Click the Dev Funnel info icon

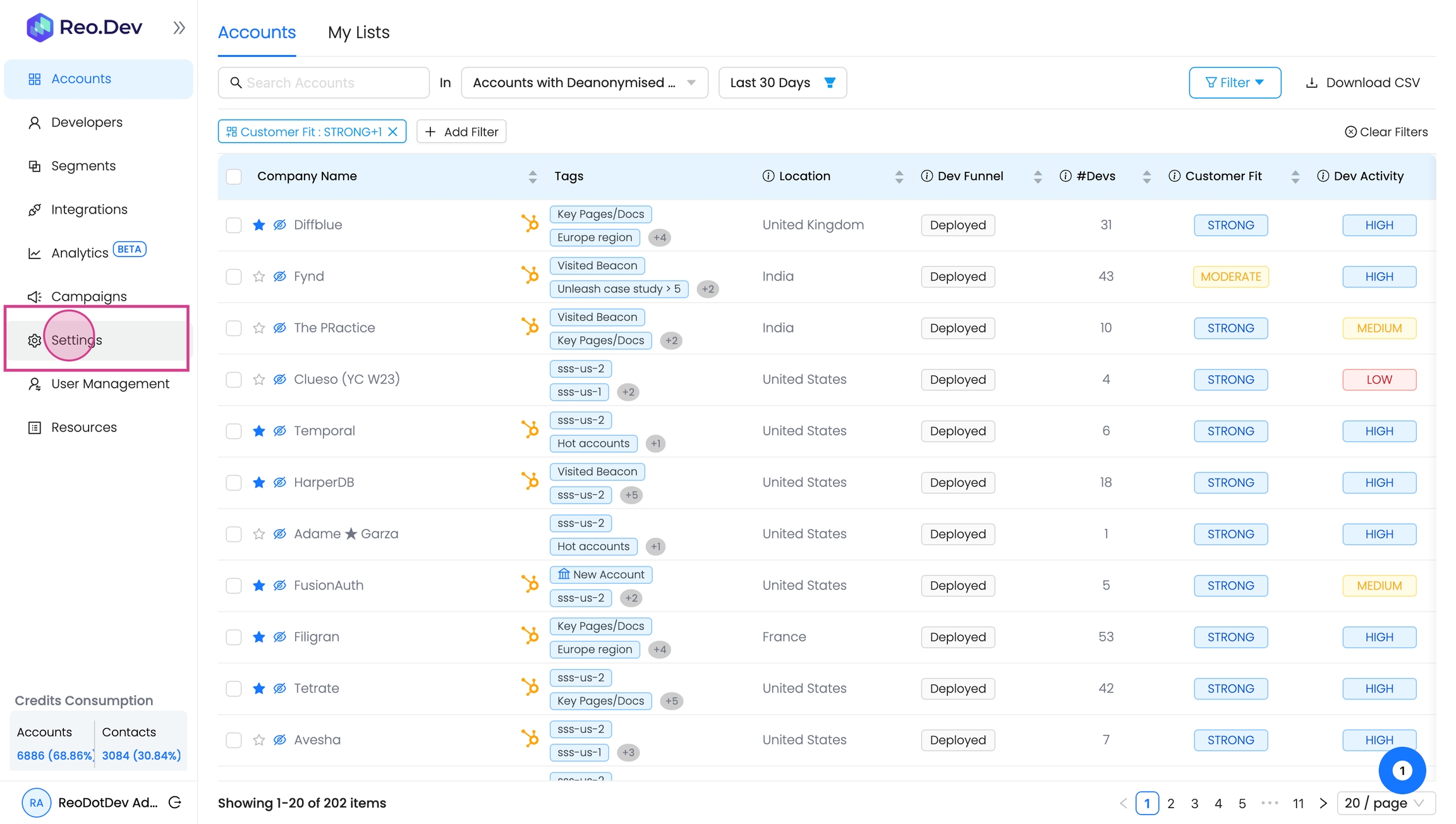[926, 176]
